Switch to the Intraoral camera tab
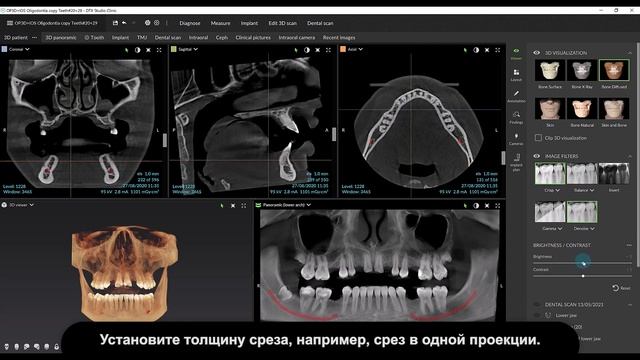The image size is (640, 360). pyautogui.click(x=297, y=38)
